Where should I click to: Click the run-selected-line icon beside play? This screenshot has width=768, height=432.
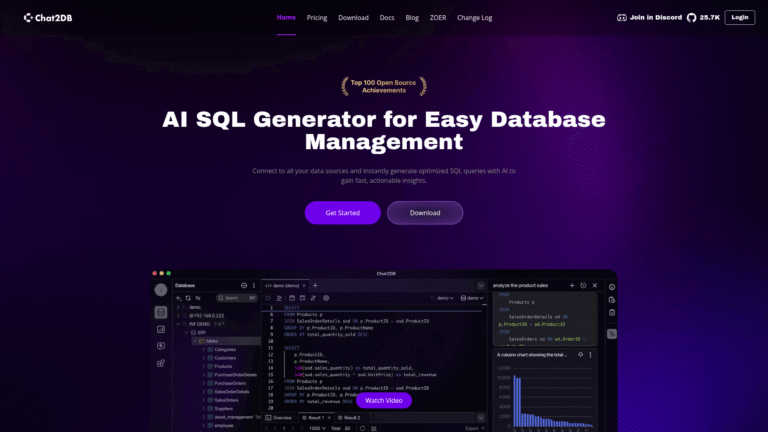click(279, 298)
